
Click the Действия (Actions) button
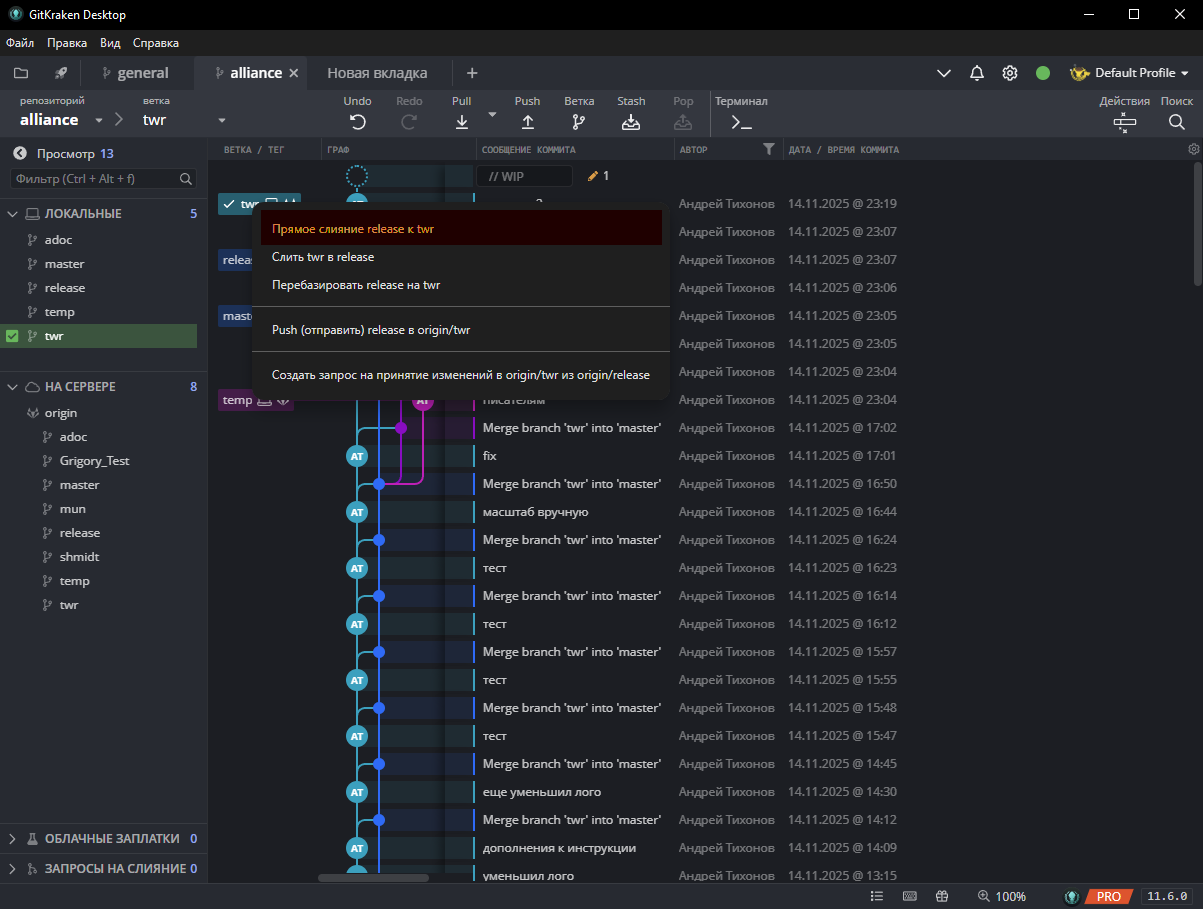tap(1124, 121)
